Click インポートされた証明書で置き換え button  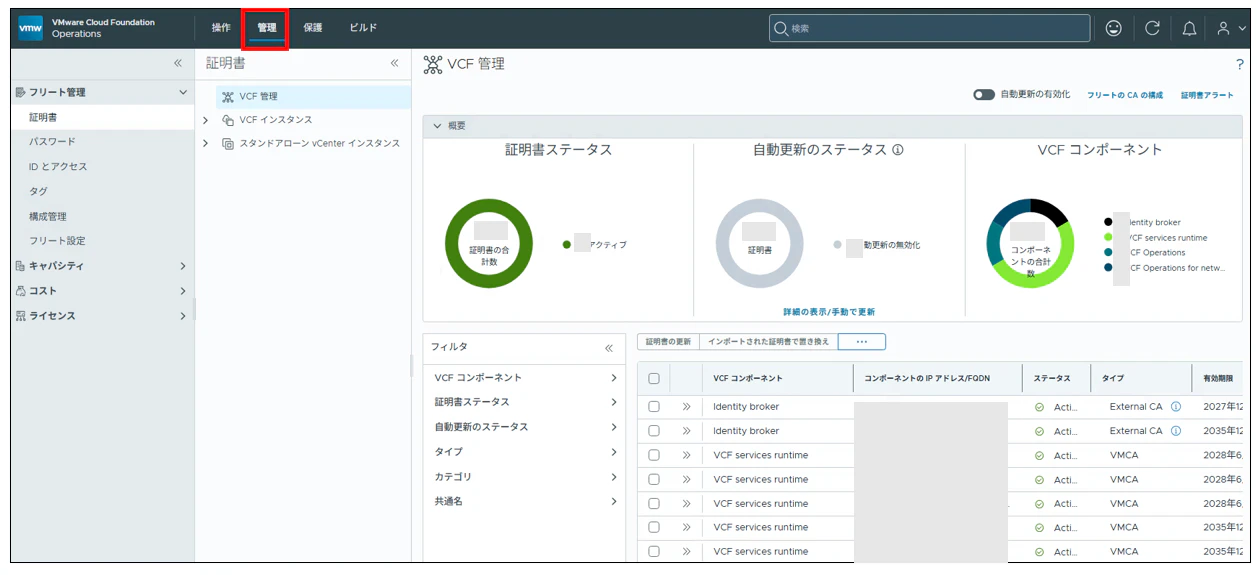pyautogui.click(x=769, y=342)
